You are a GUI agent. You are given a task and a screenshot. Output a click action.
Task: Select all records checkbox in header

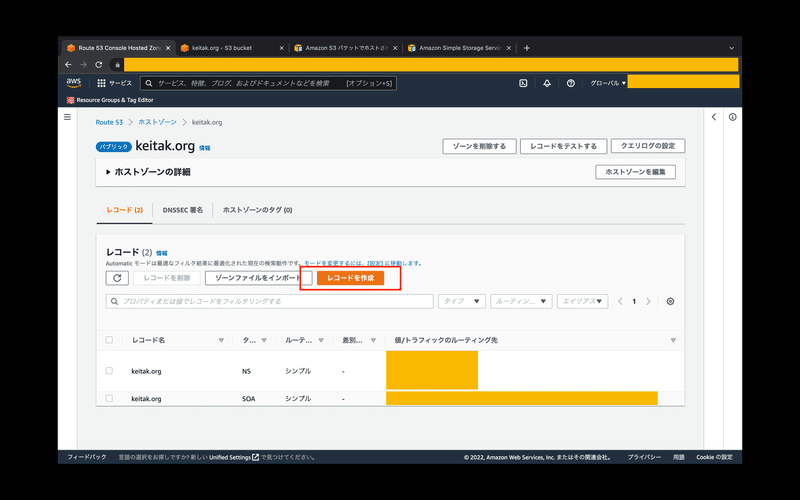109,340
